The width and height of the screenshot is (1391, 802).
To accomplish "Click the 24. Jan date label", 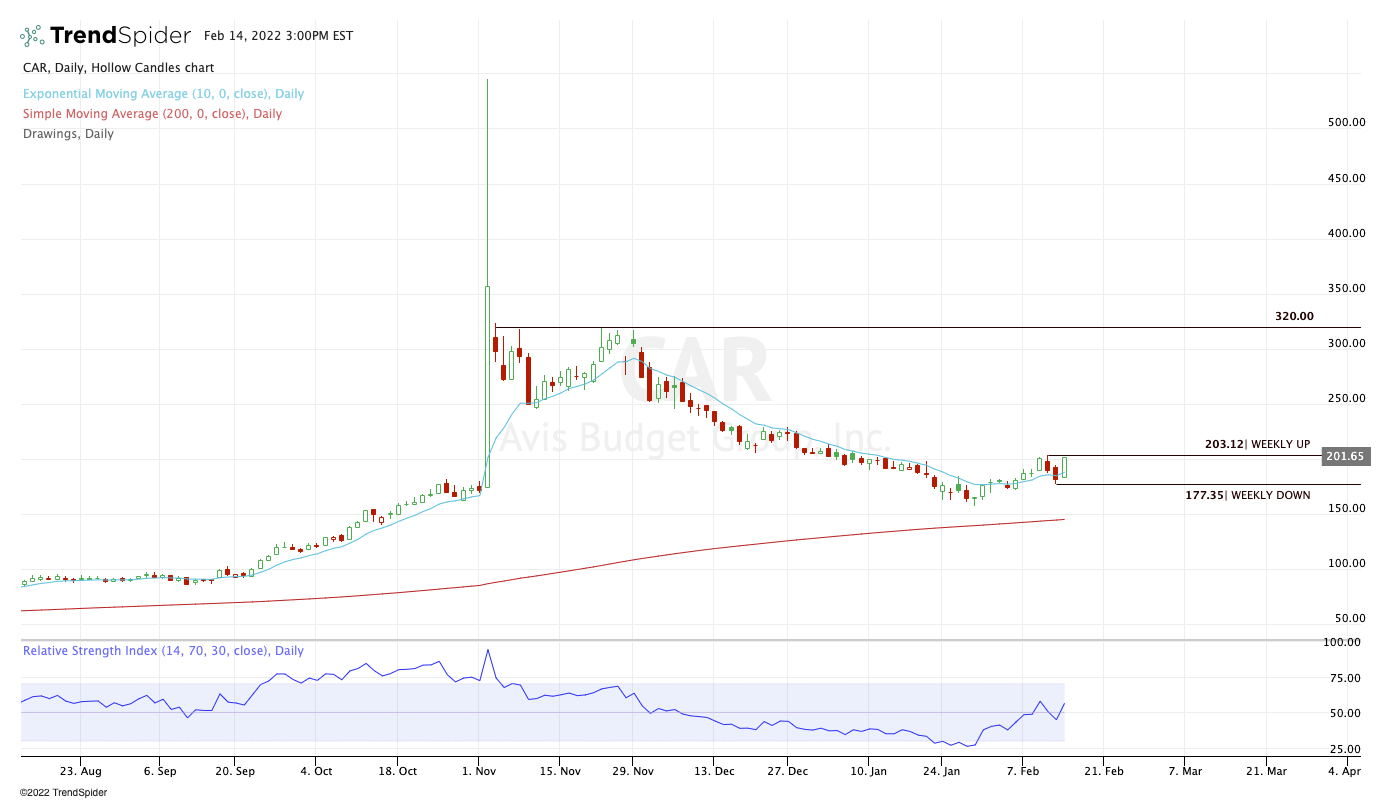I will [x=944, y=771].
